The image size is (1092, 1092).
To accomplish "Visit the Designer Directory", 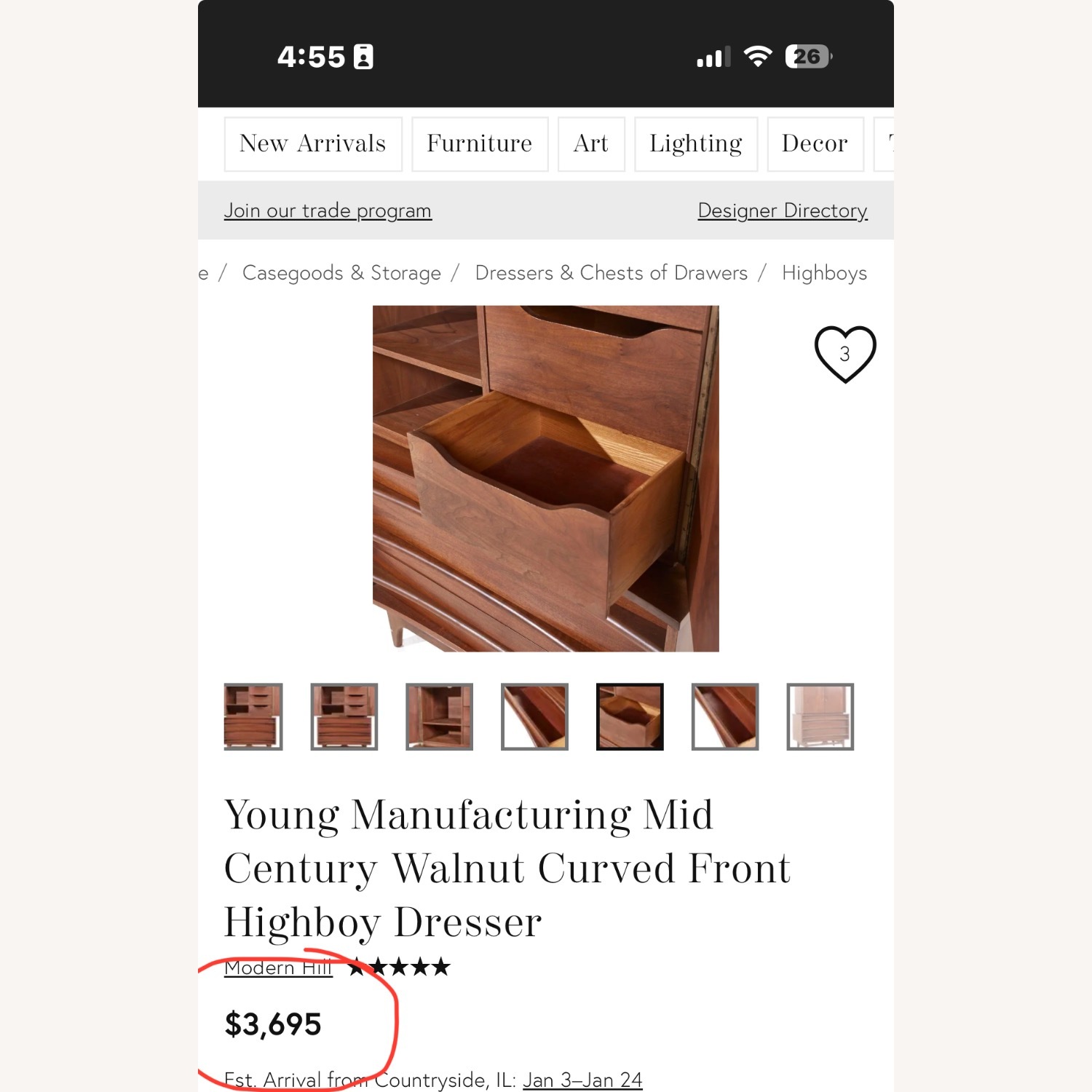I will click(782, 210).
